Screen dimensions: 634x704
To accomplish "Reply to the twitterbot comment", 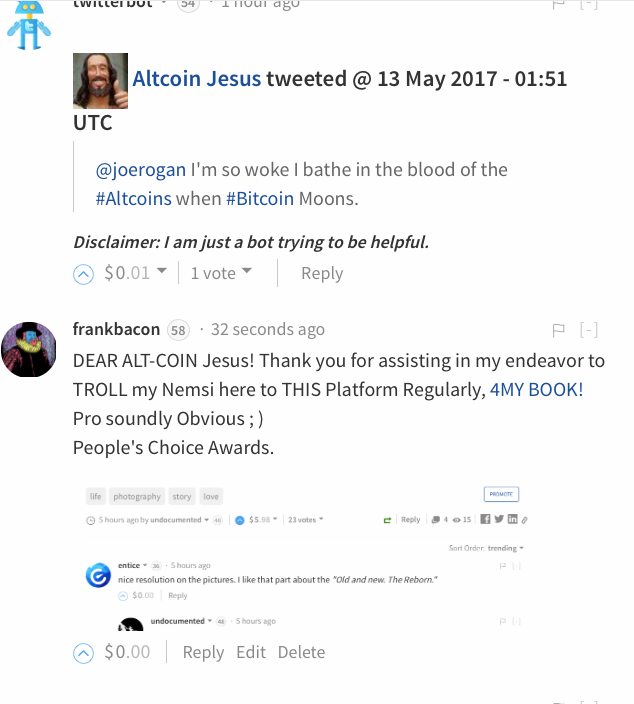I will [321, 273].
